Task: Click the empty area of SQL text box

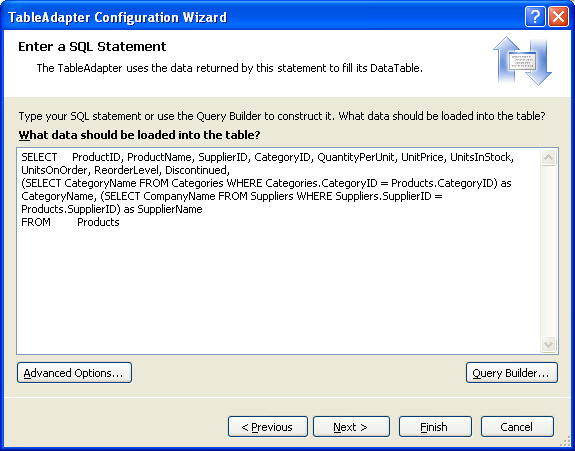Action: click(x=279, y=290)
